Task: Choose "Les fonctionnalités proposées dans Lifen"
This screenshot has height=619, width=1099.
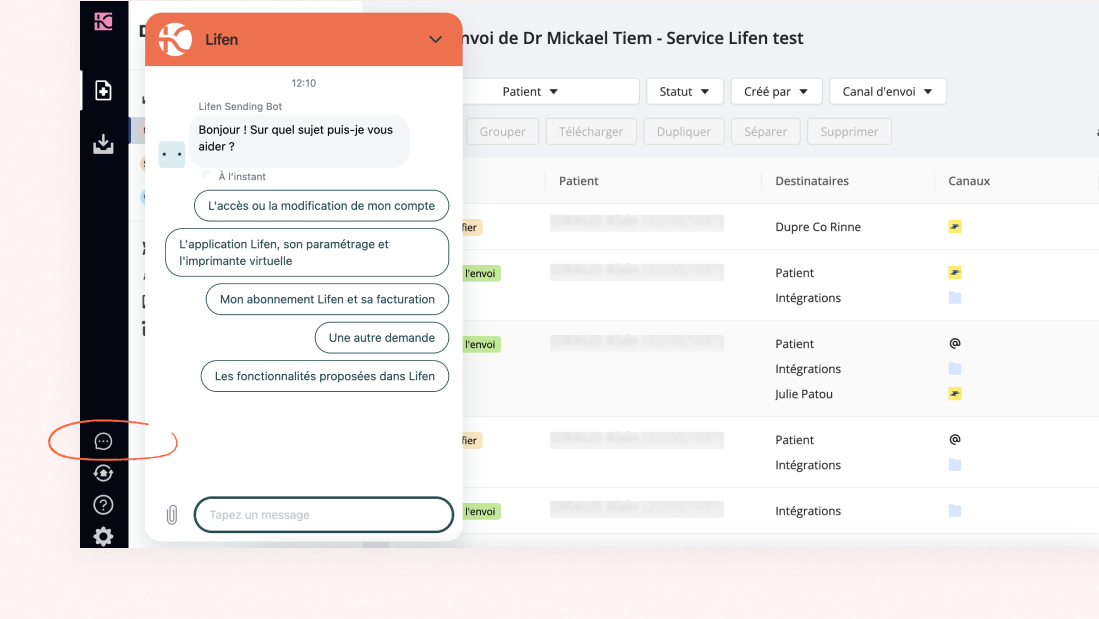Action: point(325,376)
